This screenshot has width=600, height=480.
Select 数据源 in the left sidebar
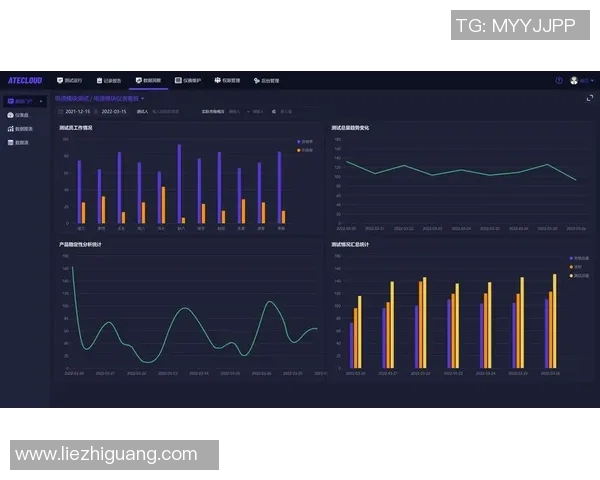[21, 142]
